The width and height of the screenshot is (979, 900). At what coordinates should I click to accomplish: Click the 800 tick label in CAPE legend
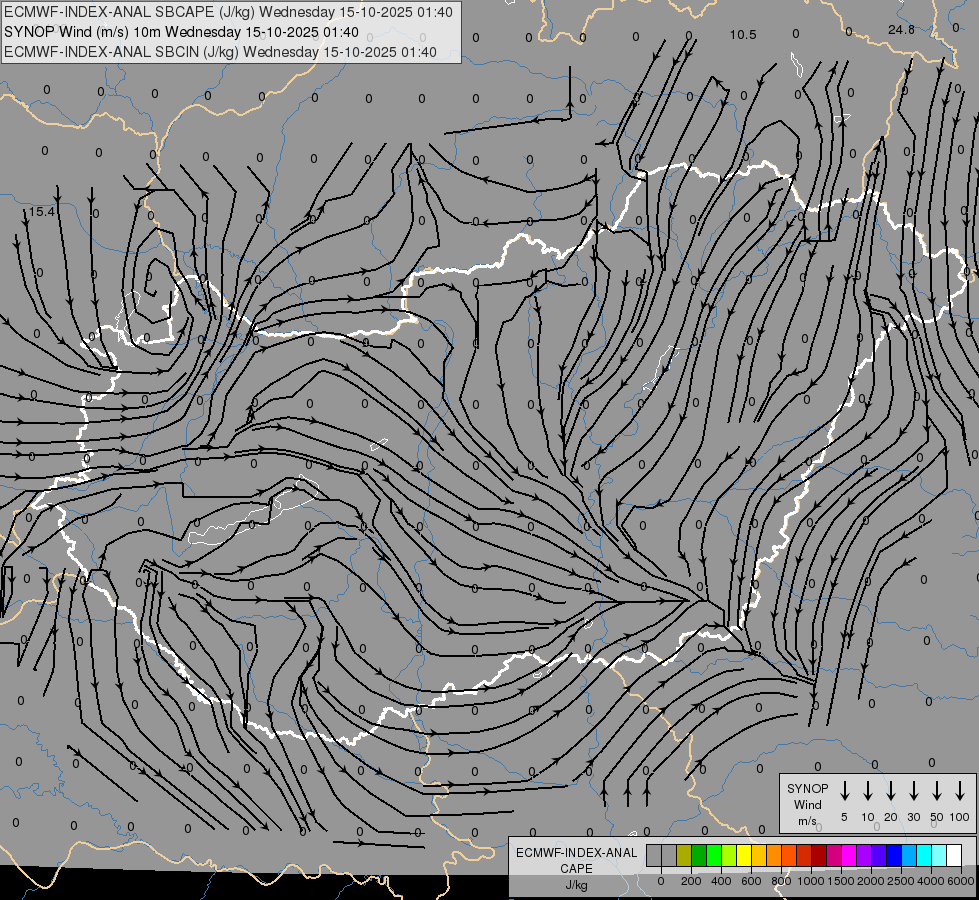pyautogui.click(x=781, y=881)
